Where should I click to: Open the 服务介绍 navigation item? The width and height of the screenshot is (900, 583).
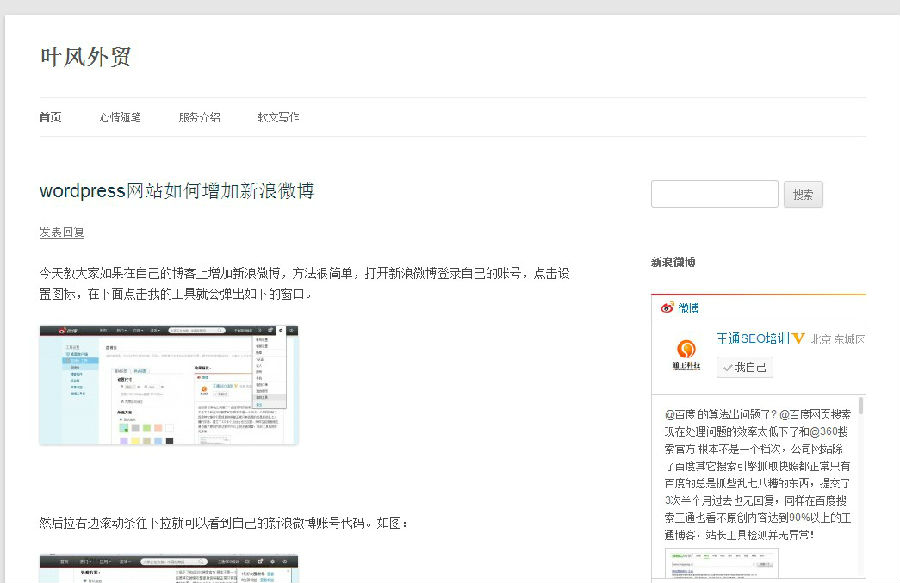point(199,117)
